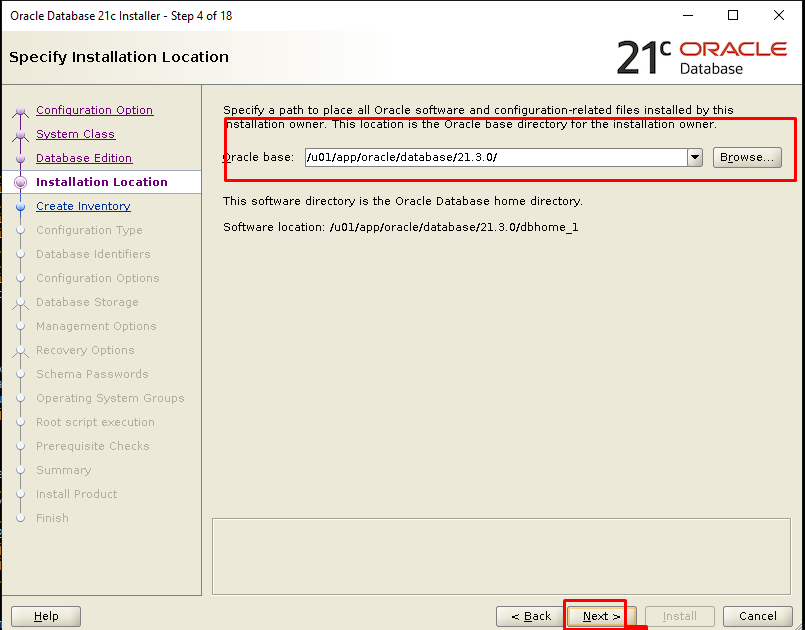Screen dimensions: 805x630
Task: Click the Installation Location step bullet icon
Action: (x=21, y=182)
